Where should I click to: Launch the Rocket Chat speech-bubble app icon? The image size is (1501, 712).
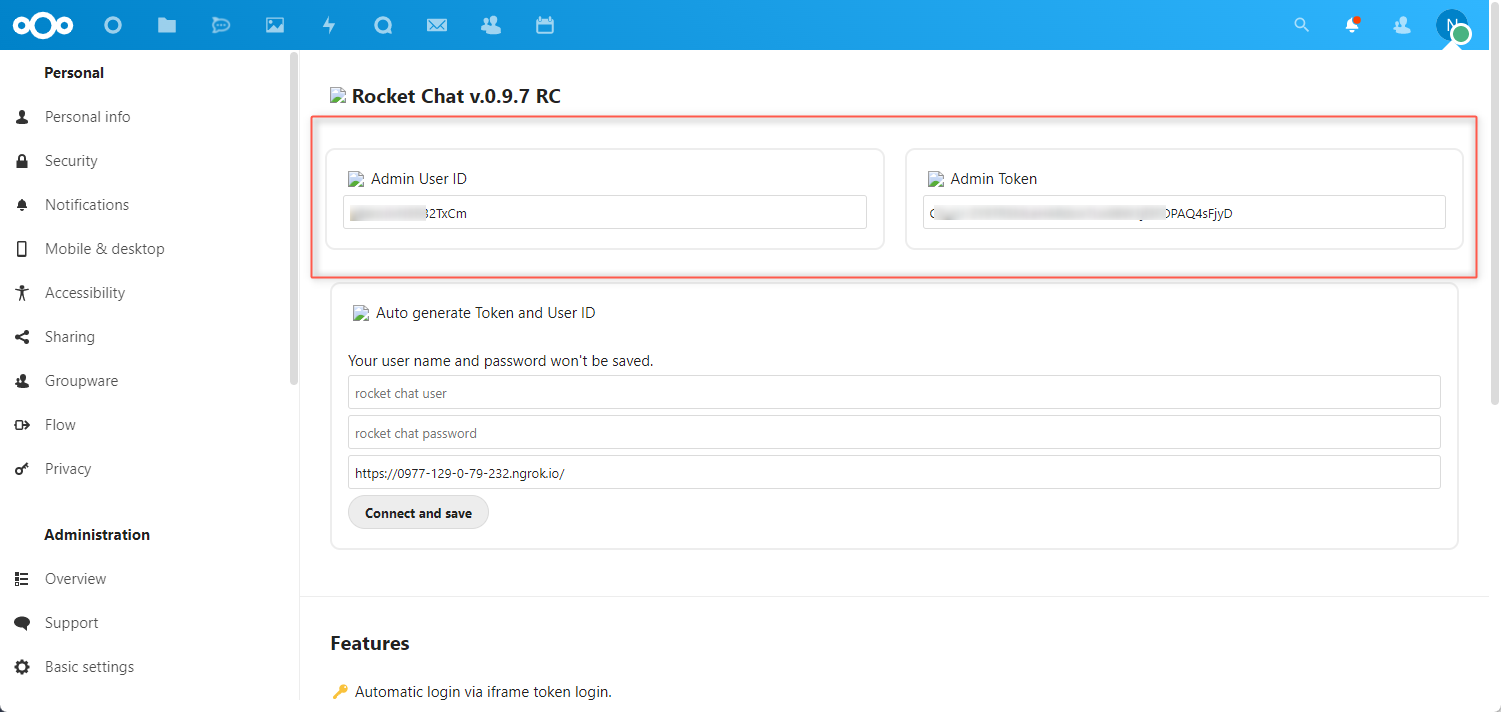[x=221, y=25]
